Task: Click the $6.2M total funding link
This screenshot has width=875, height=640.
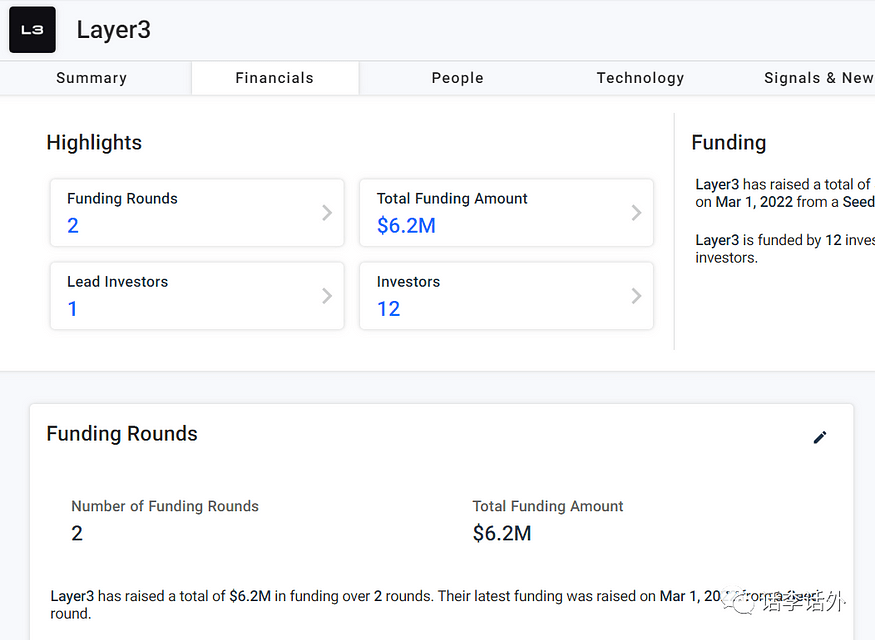Action: [x=406, y=226]
